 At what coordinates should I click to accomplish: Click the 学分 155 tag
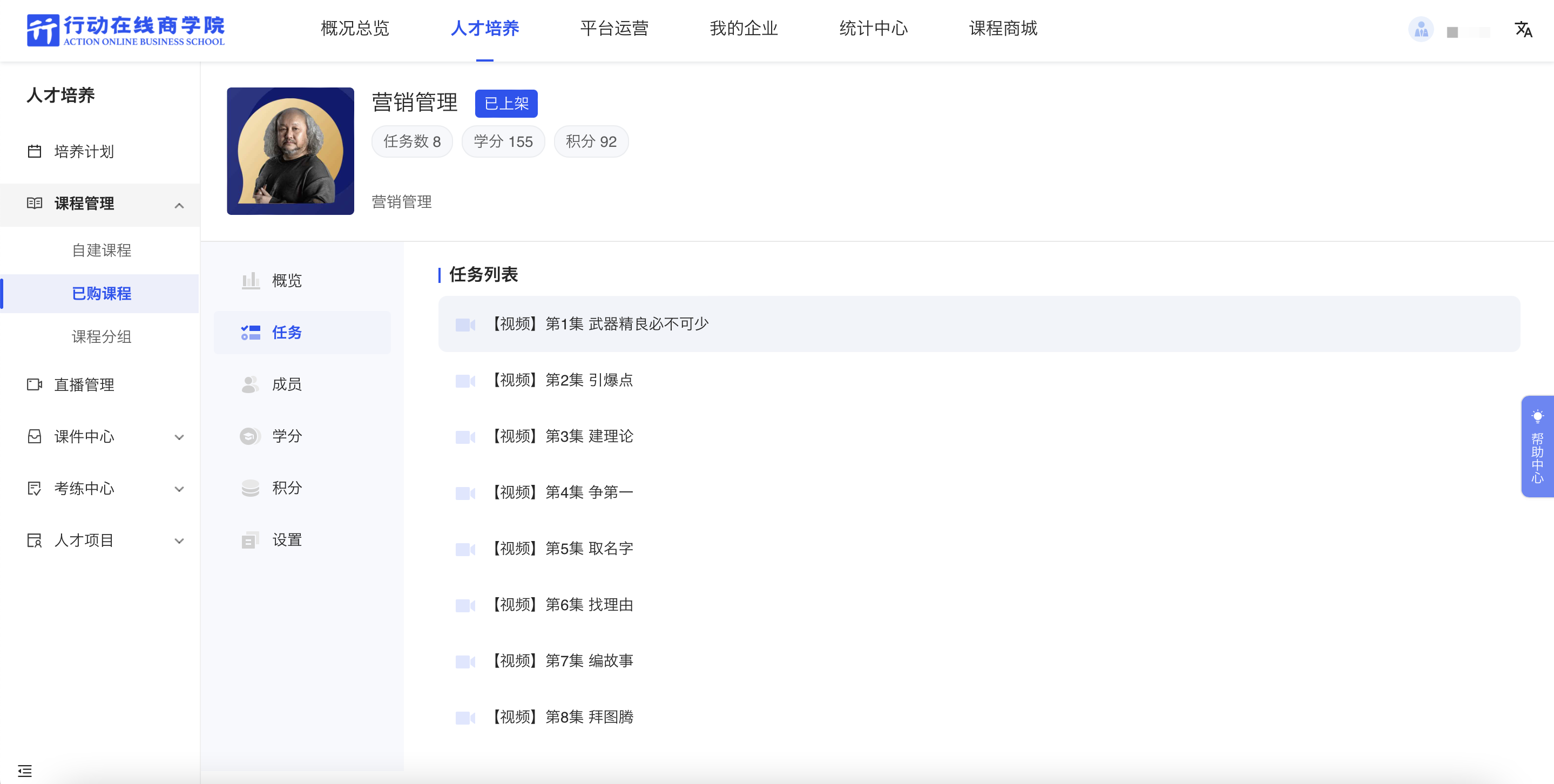503,141
